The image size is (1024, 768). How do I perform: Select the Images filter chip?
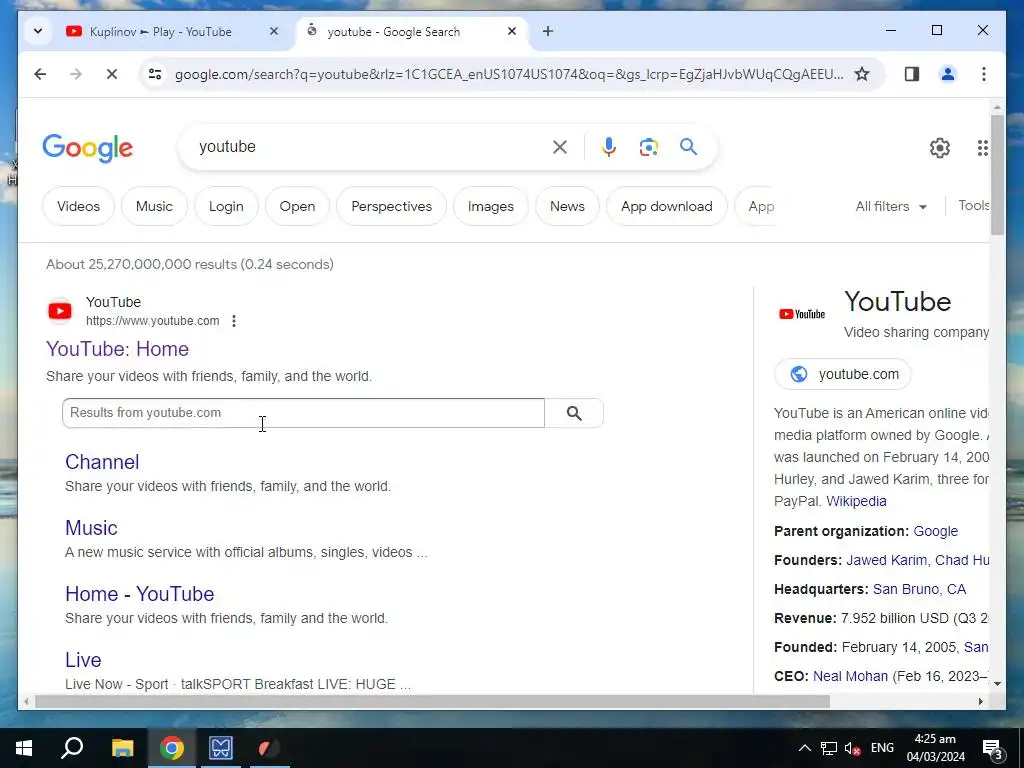click(x=490, y=206)
